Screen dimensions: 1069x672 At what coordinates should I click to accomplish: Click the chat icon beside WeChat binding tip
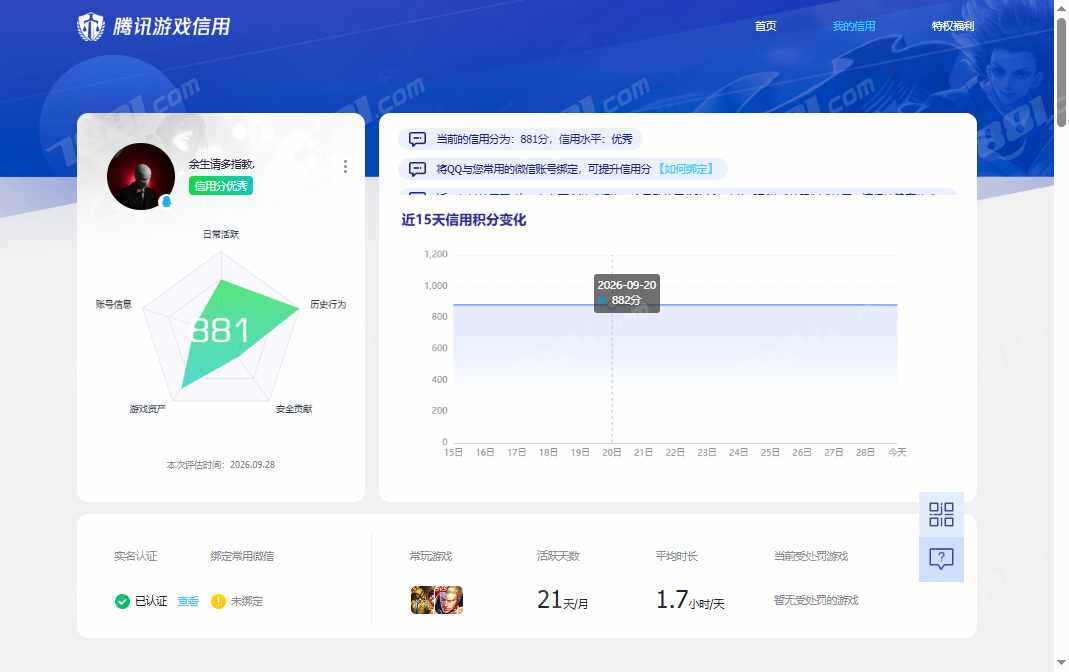coord(417,168)
